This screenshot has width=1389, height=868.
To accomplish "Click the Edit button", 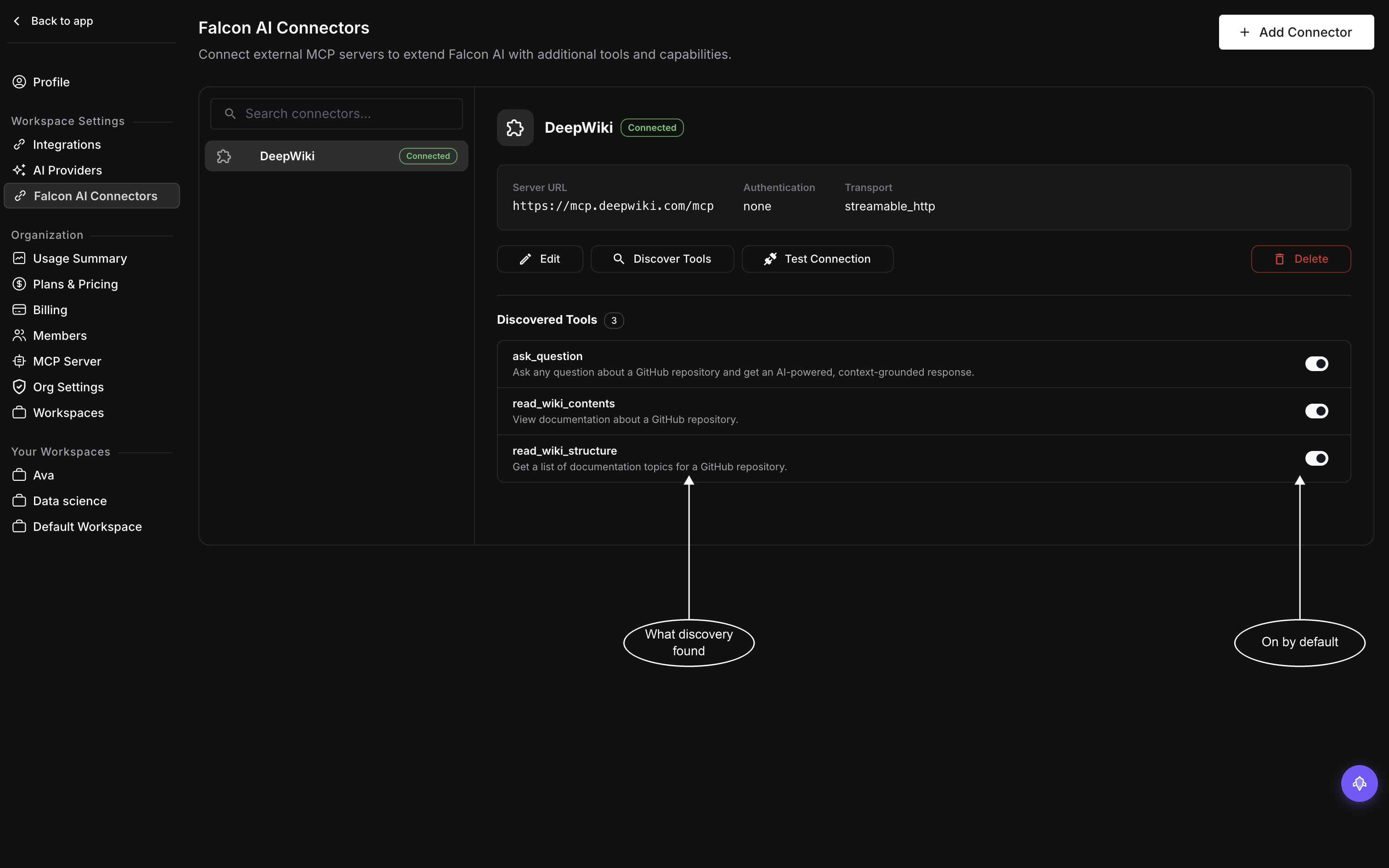I will coord(540,259).
